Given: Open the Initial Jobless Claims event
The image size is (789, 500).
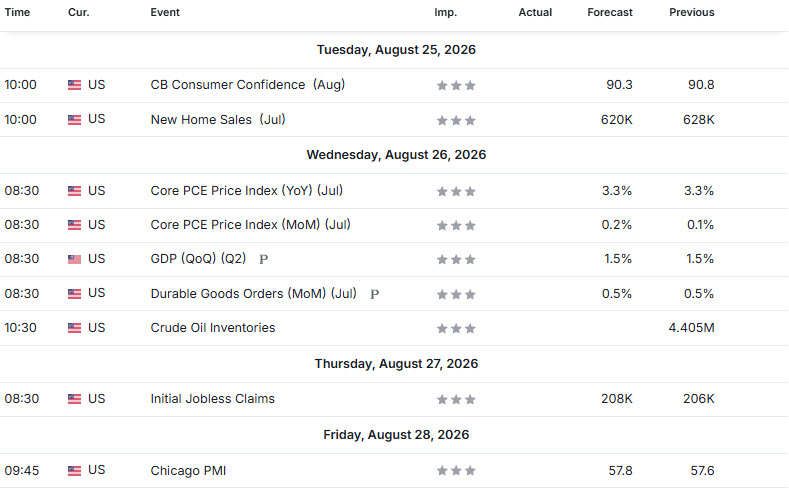Looking at the screenshot, I should click(x=212, y=399).
